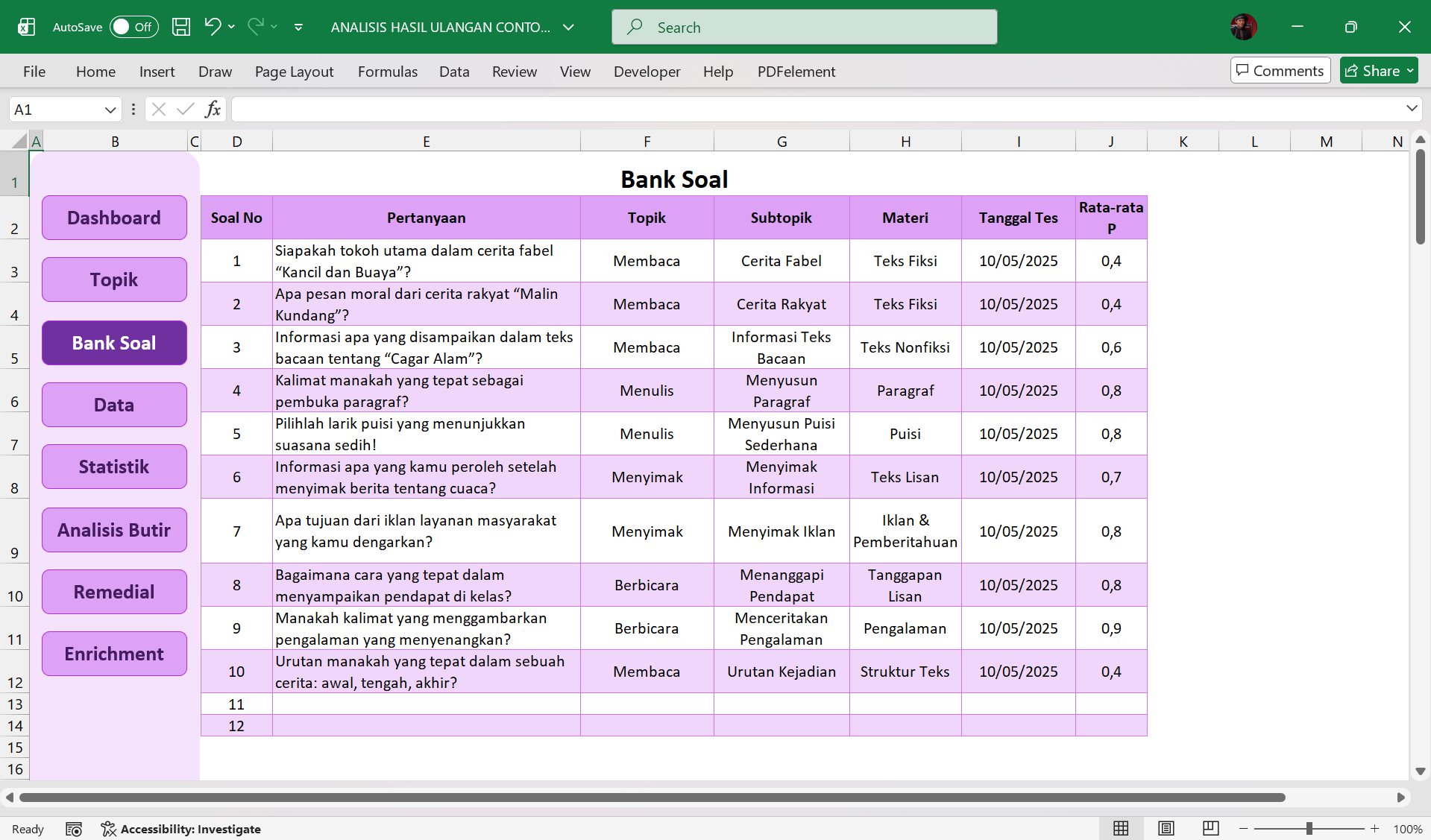Image resolution: width=1431 pixels, height=840 pixels.
Task: Open the Customize Quick Access Toolbar arrow
Action: point(298,27)
